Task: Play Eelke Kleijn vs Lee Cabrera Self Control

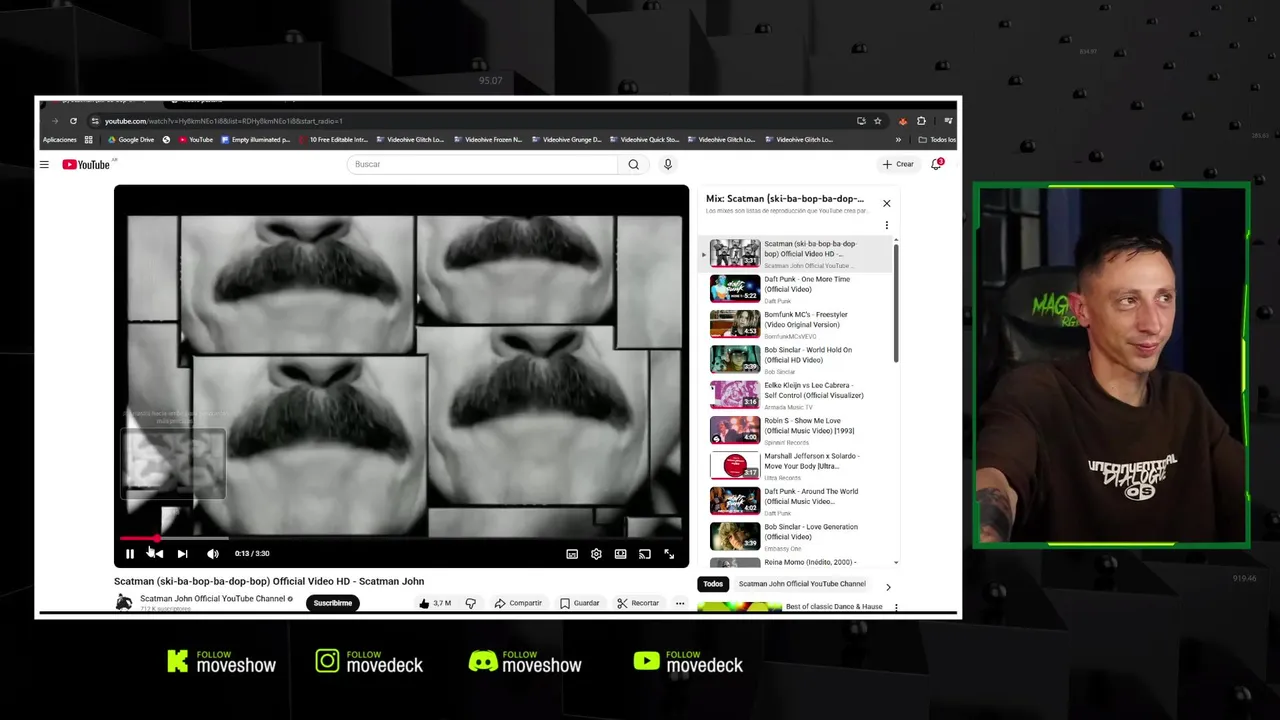Action: pos(796,395)
